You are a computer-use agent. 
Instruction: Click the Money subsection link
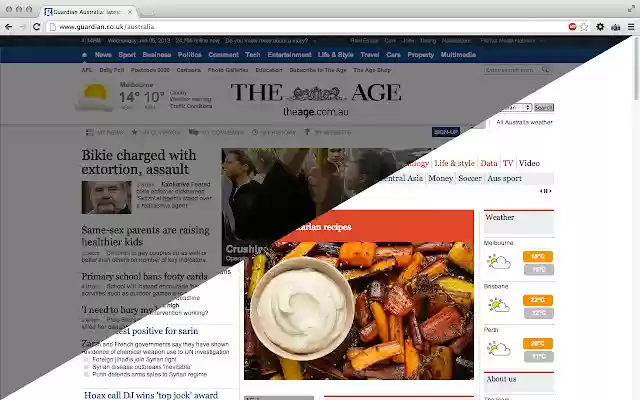pyautogui.click(x=440, y=178)
